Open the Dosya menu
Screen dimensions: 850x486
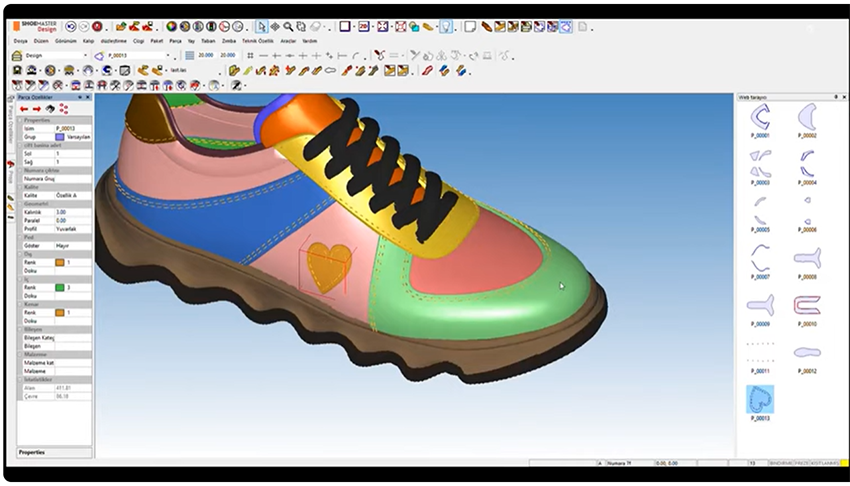20,41
